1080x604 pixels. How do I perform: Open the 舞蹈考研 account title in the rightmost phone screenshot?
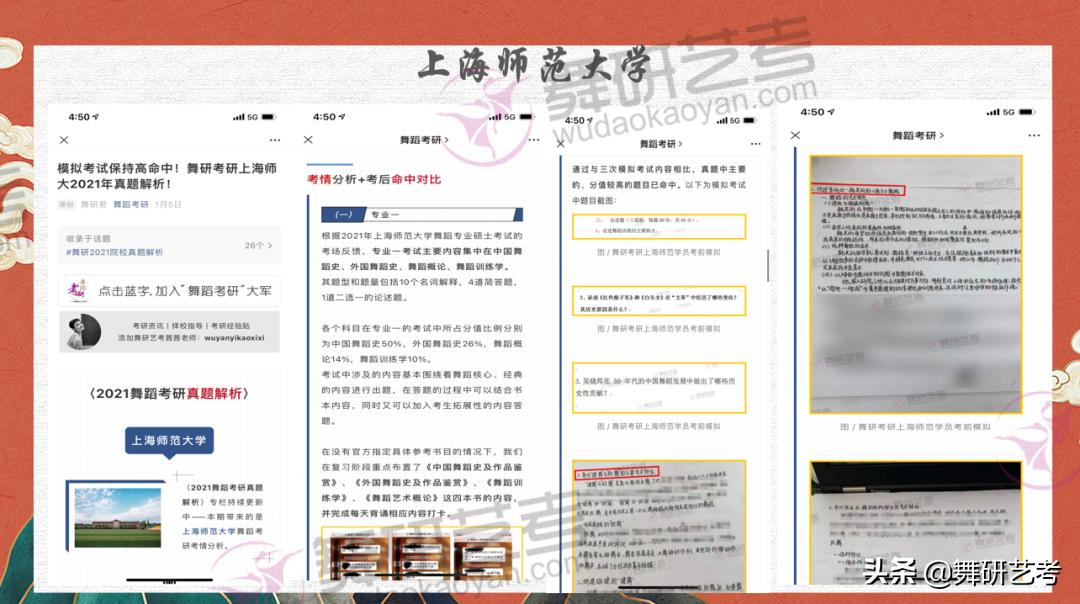[x=917, y=136]
